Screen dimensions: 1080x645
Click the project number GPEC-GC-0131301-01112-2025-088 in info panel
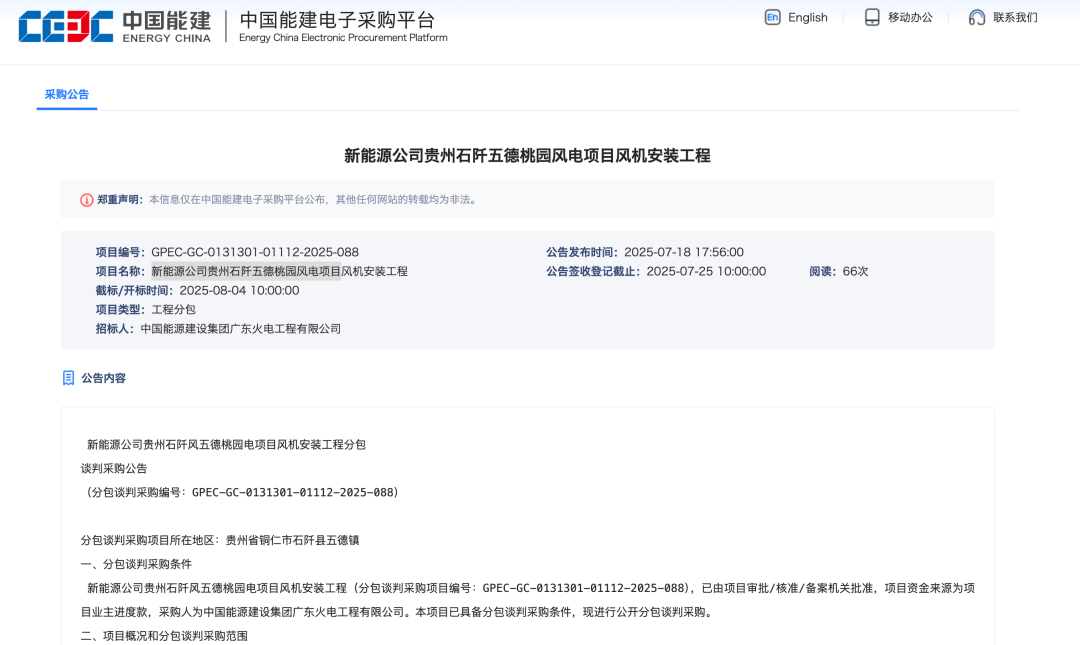pyautogui.click(x=255, y=252)
